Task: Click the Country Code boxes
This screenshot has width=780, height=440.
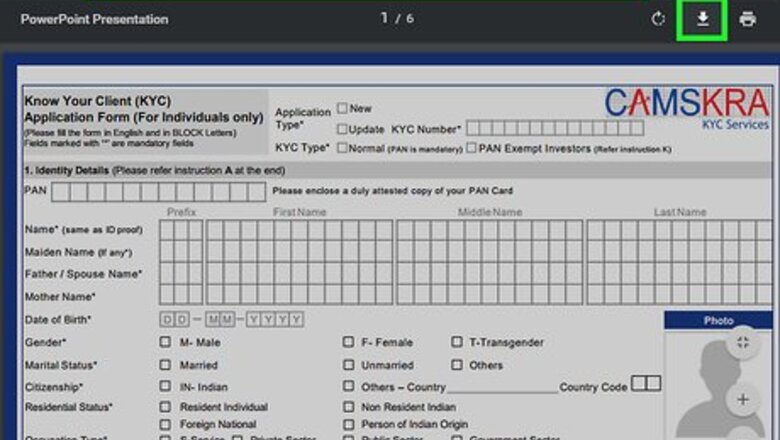Action: [646, 383]
